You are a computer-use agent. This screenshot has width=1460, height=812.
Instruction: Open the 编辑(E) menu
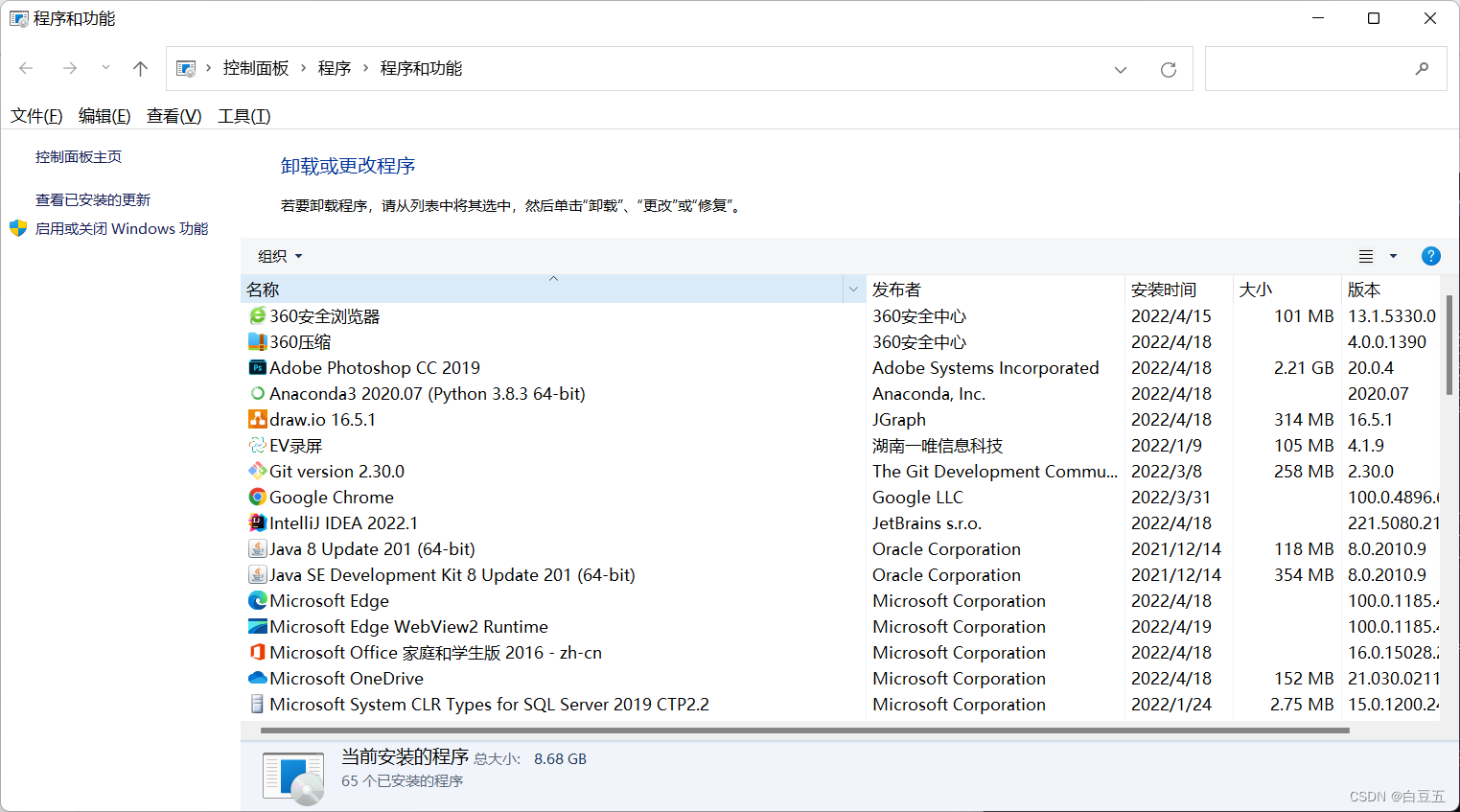click(x=104, y=116)
